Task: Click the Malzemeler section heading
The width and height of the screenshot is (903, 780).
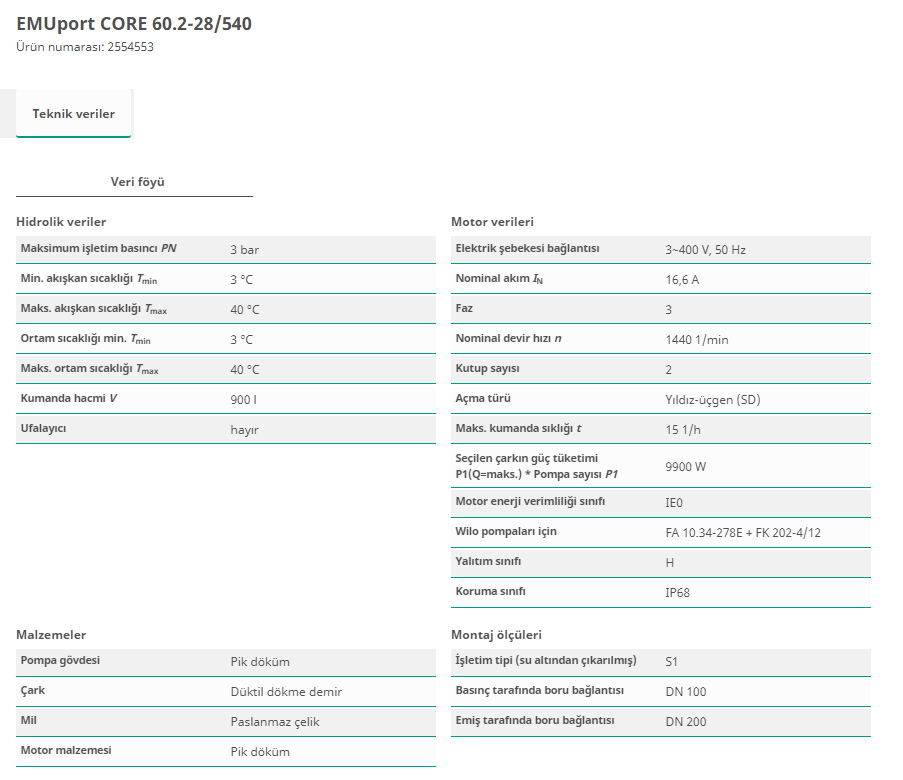Action: point(51,635)
